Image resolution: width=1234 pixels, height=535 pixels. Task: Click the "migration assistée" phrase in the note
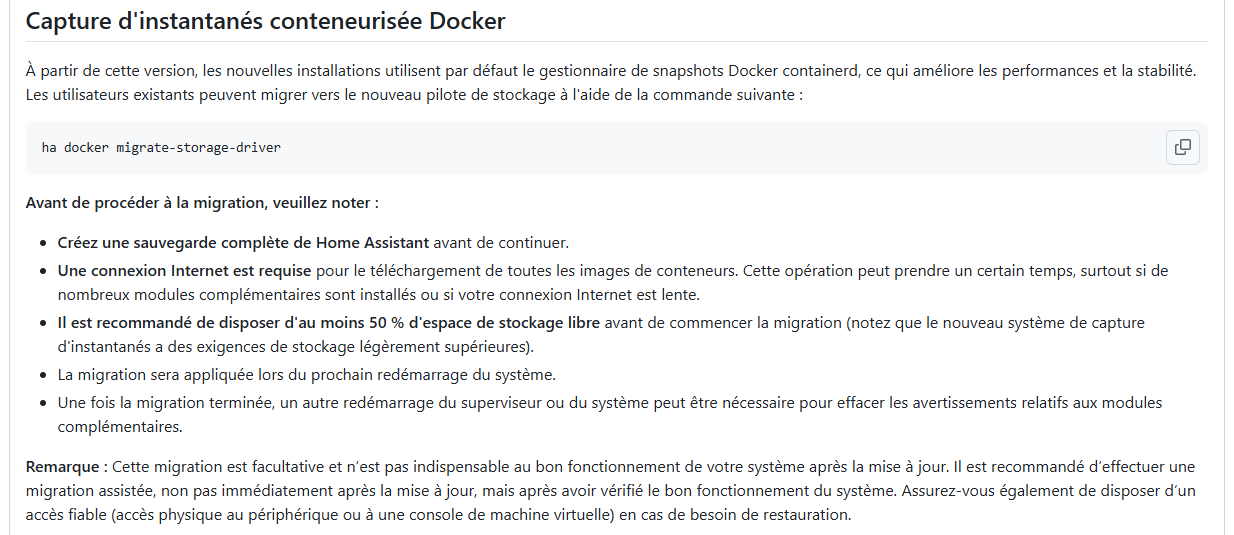point(86,491)
